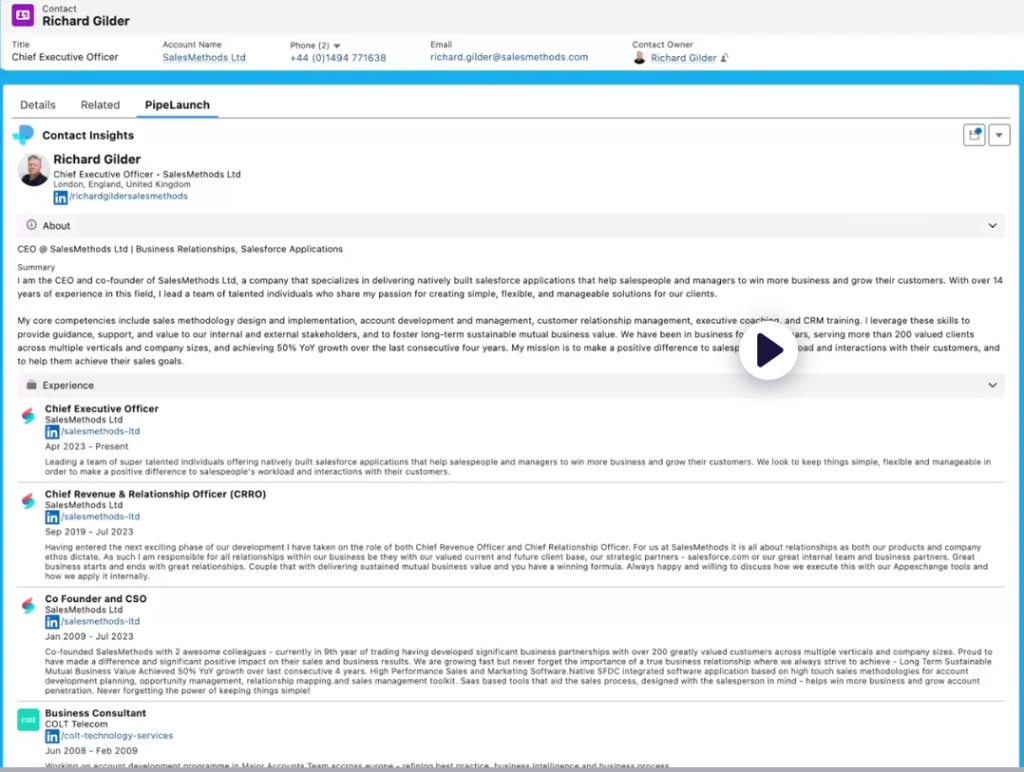Click the SalesMethods logo beside Chief Executive Officer
The height and width of the screenshot is (772, 1024).
(x=28, y=415)
